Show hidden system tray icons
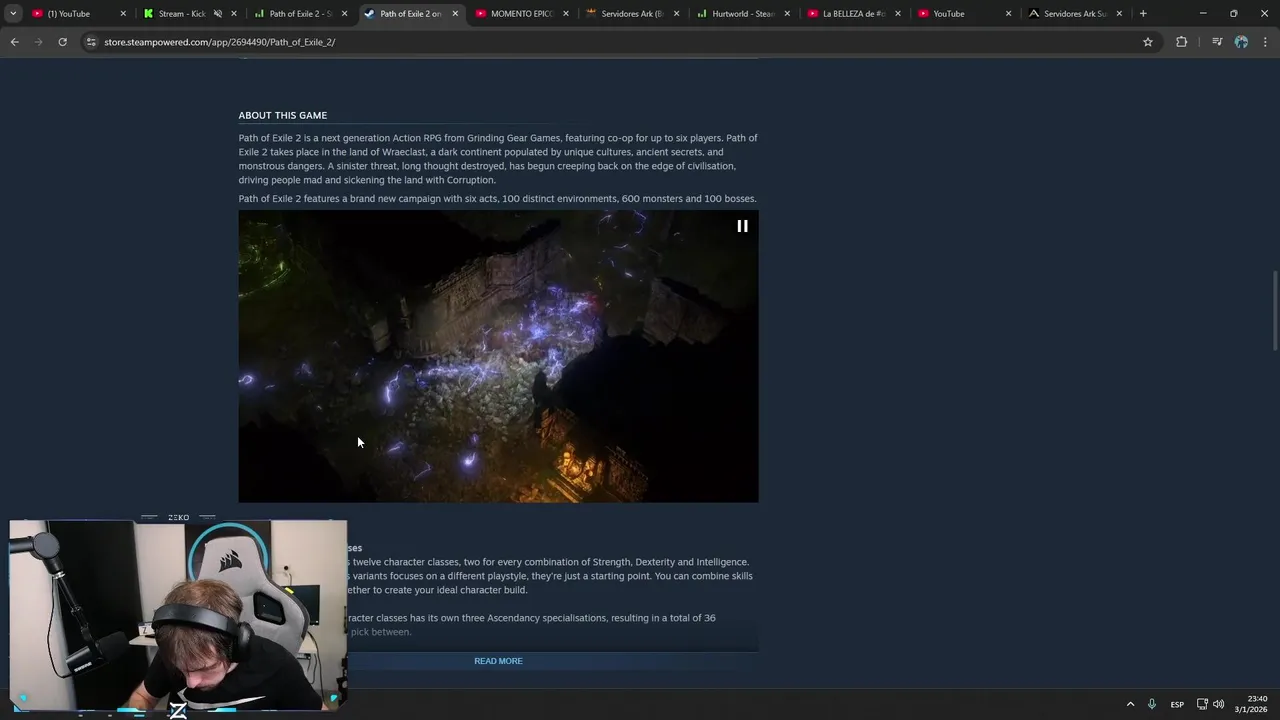1280x720 pixels. click(1130, 704)
